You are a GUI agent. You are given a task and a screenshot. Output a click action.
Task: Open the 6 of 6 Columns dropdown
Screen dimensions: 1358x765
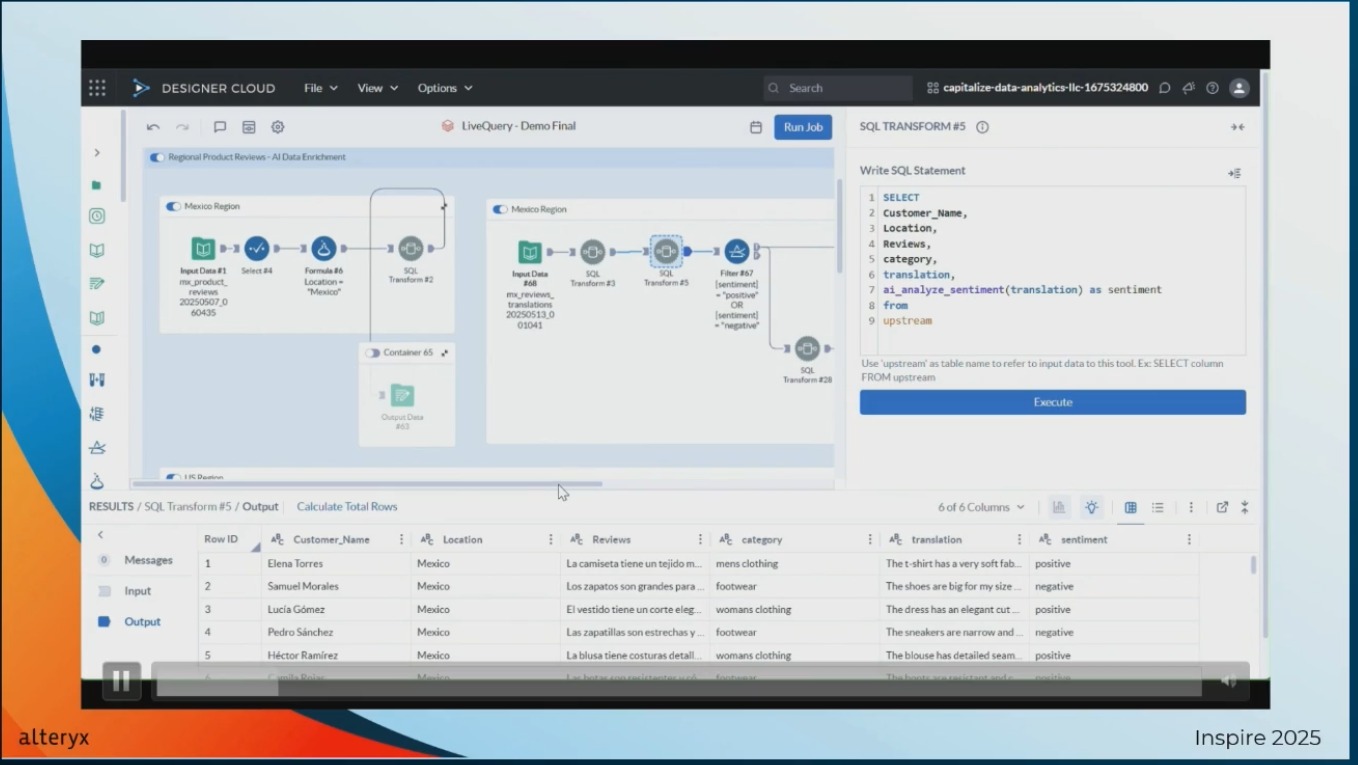(981, 507)
